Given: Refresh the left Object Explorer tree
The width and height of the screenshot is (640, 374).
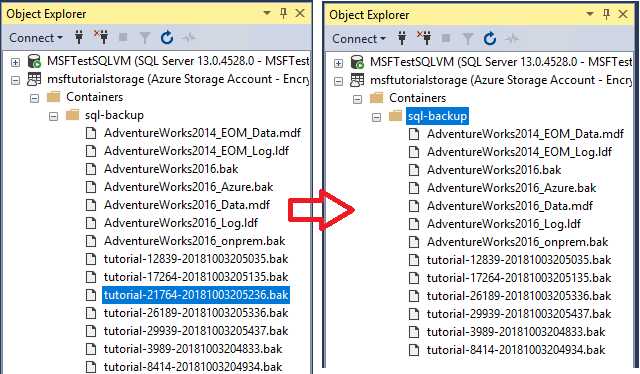Looking at the screenshot, I should tap(167, 38).
